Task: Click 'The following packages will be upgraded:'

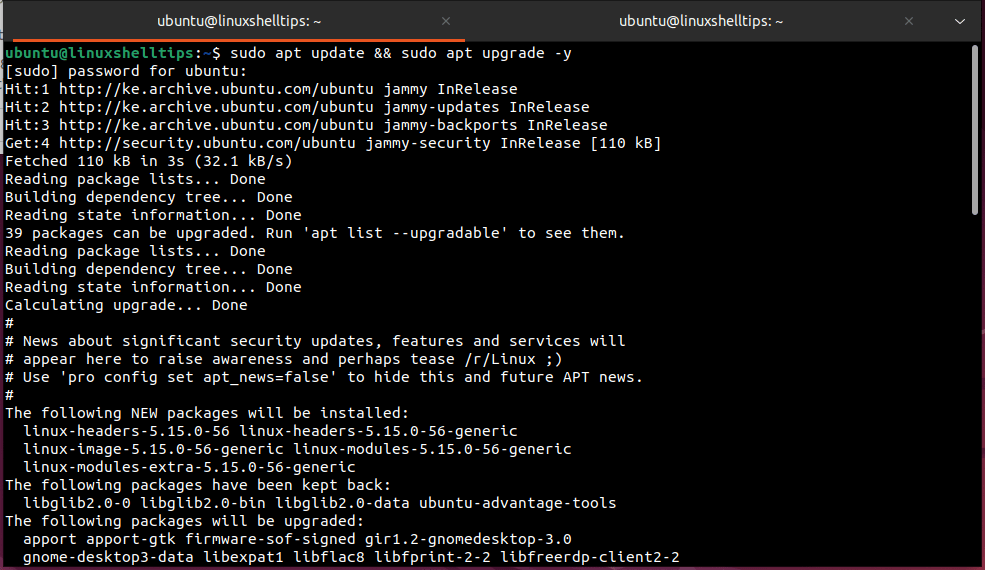Action: click(185, 521)
